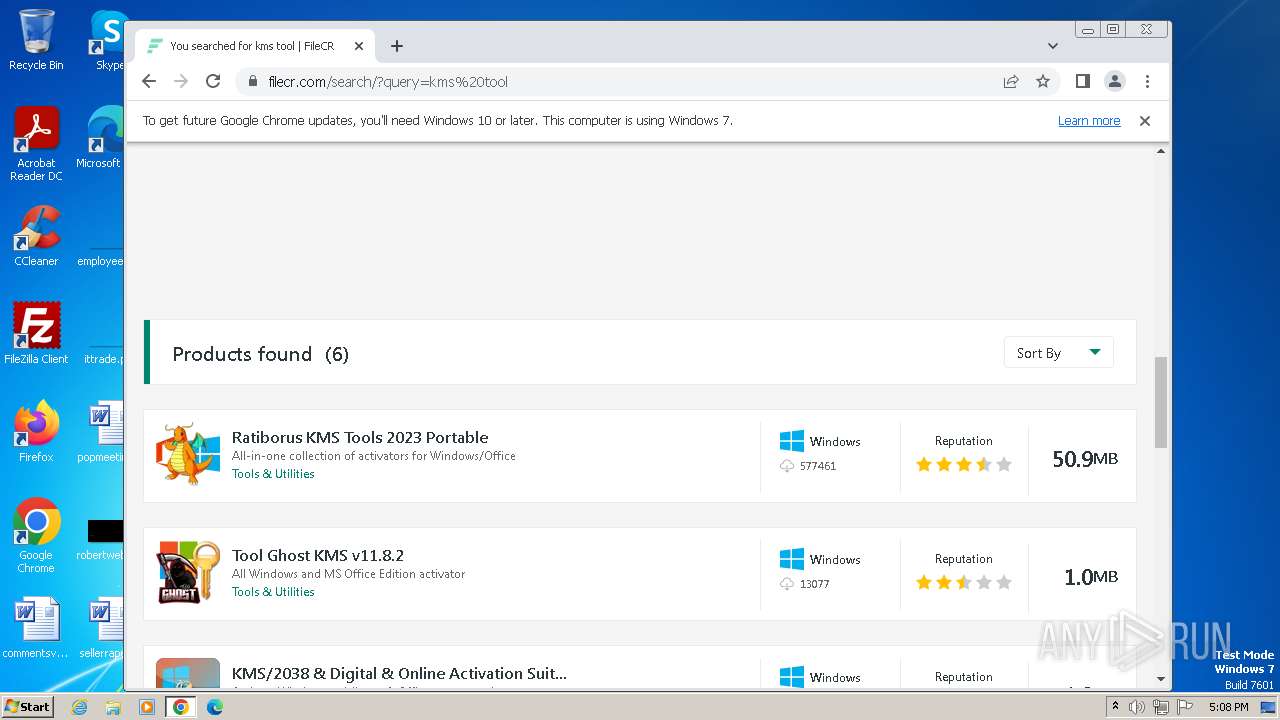
Task: Open the Chrome profile menu
Action: click(1114, 81)
